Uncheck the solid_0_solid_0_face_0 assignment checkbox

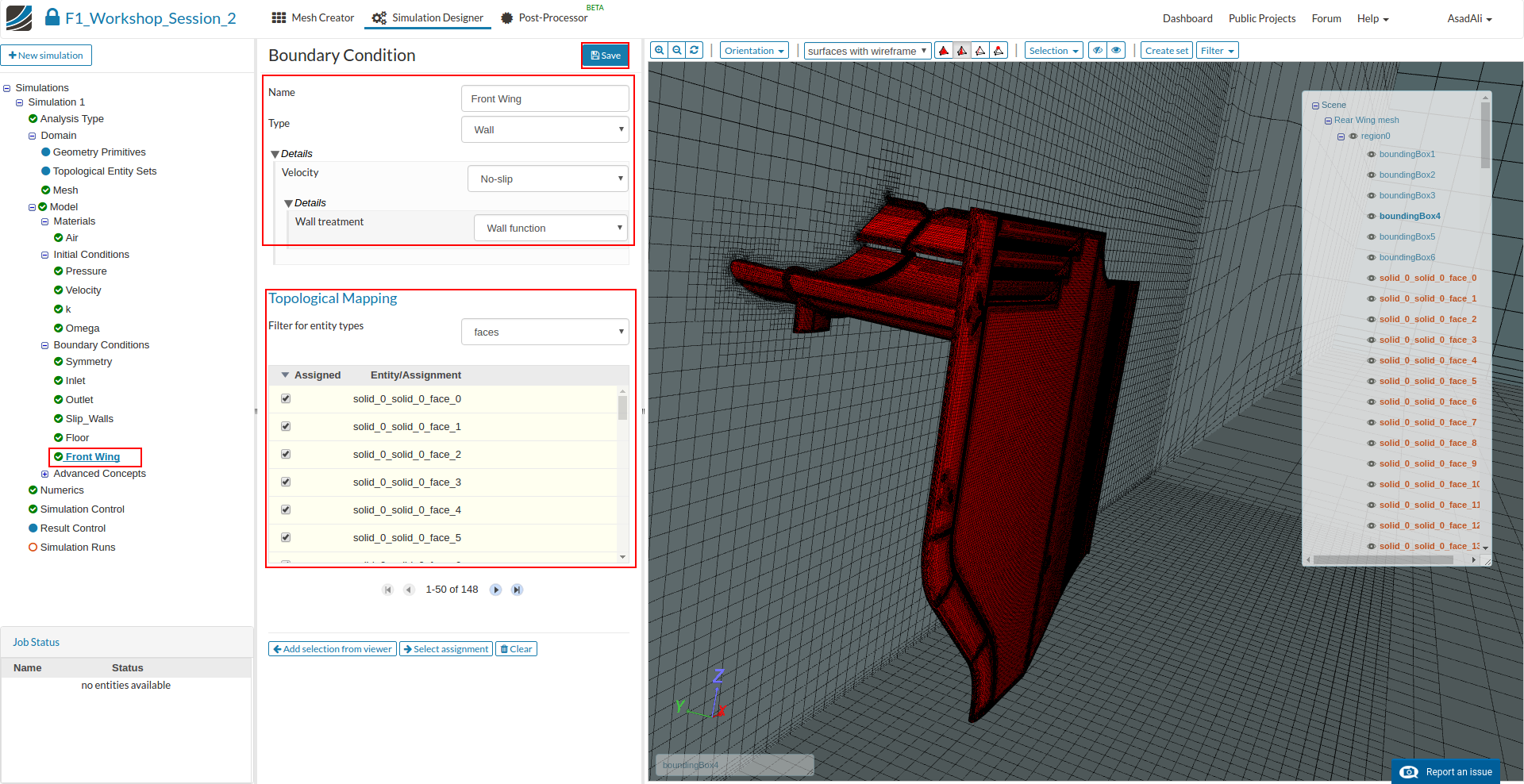pos(286,399)
